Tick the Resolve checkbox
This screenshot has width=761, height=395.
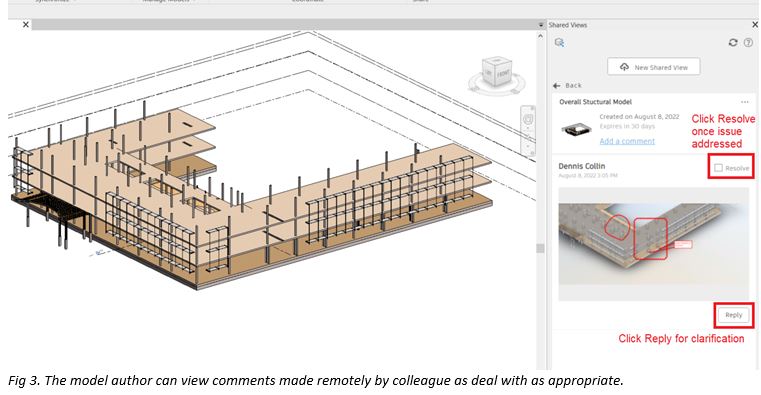pyautogui.click(x=718, y=168)
